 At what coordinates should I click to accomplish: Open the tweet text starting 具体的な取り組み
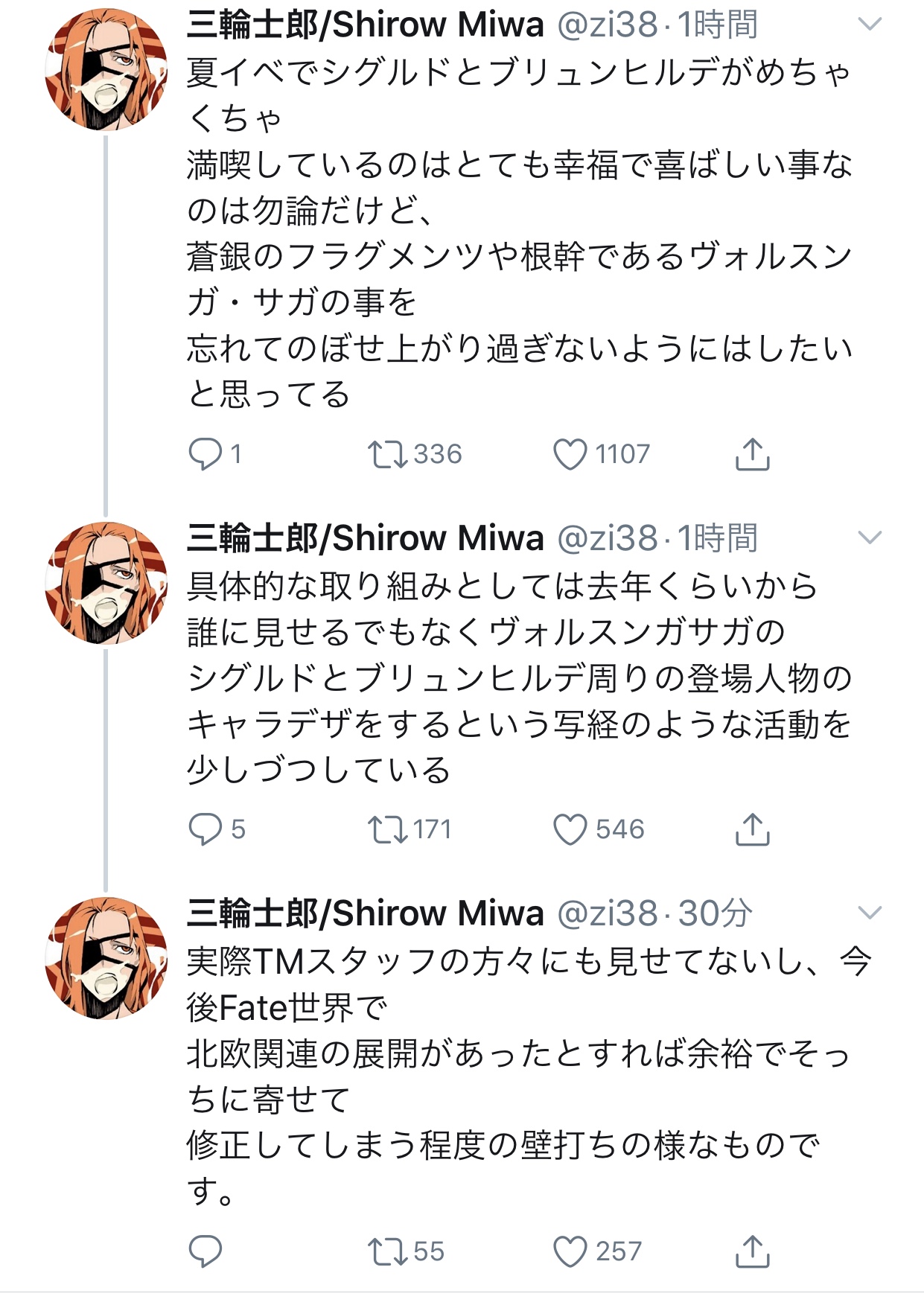[x=503, y=677]
